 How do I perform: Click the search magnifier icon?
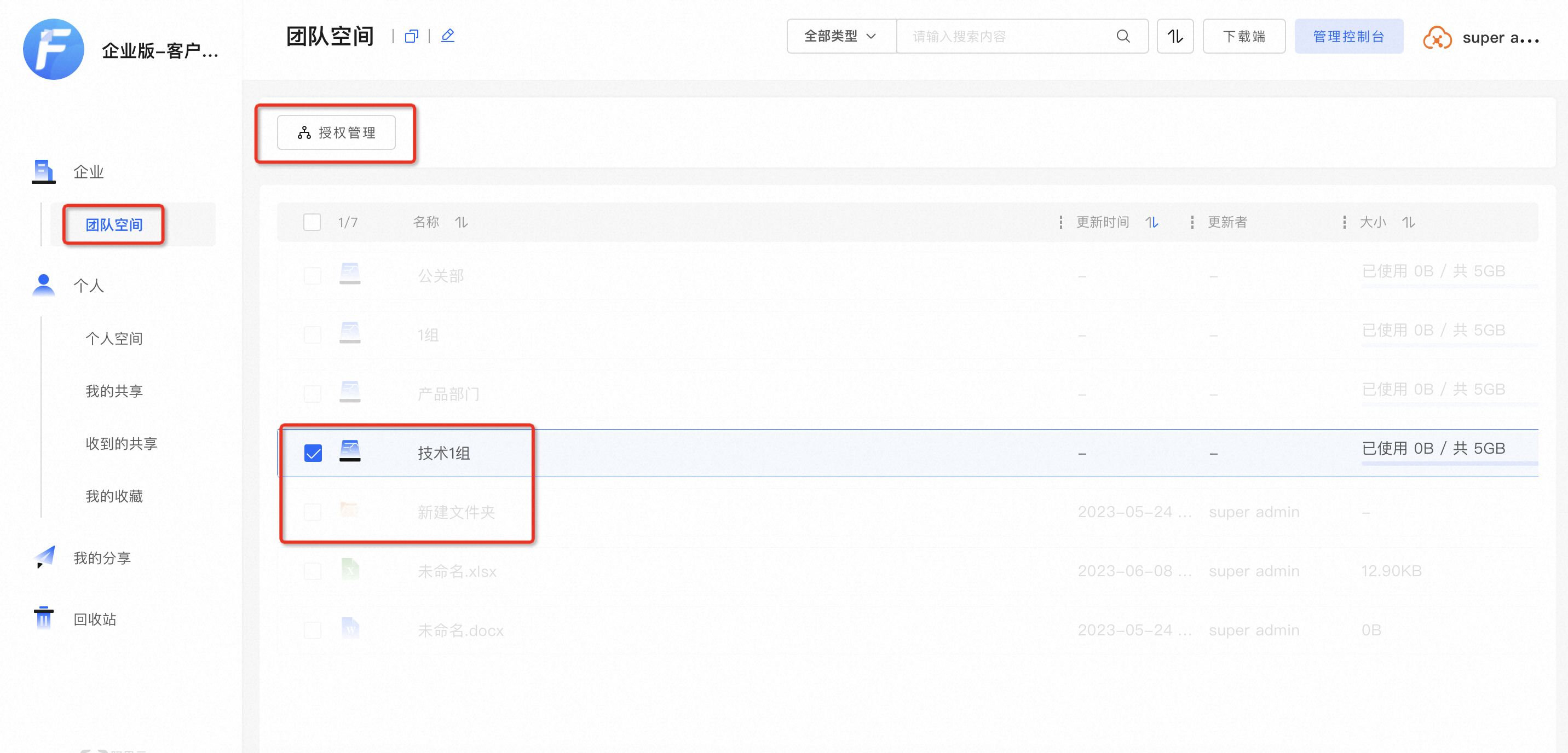pos(1122,37)
